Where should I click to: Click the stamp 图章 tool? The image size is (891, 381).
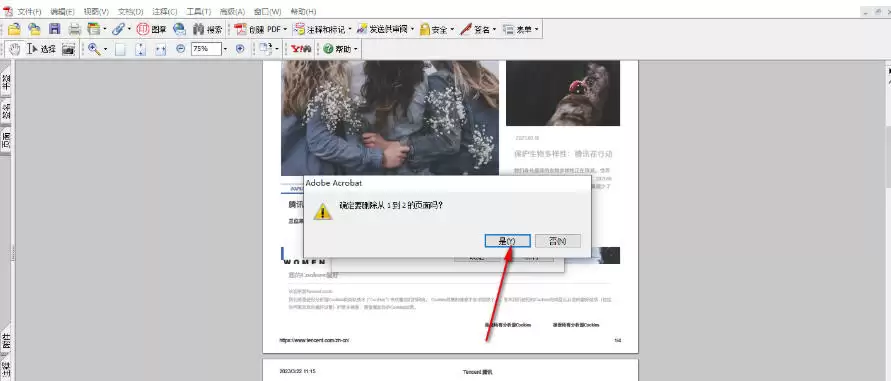151,29
